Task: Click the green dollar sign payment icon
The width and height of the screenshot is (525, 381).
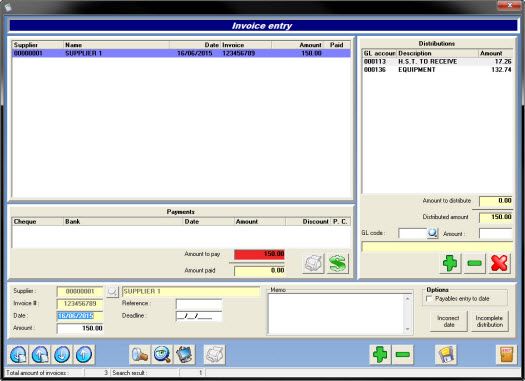Action: [338, 263]
